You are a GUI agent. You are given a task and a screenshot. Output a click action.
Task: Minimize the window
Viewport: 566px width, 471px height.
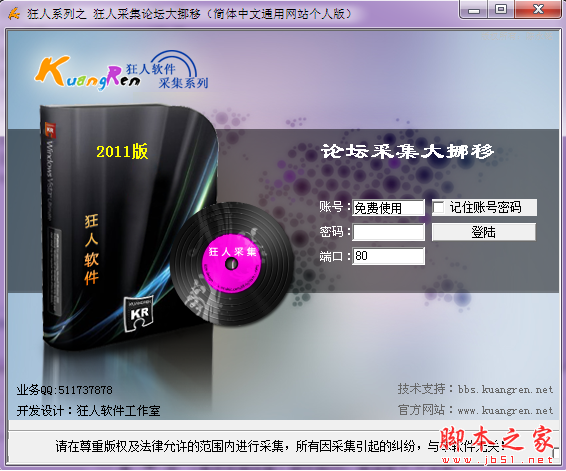[x=474, y=9]
